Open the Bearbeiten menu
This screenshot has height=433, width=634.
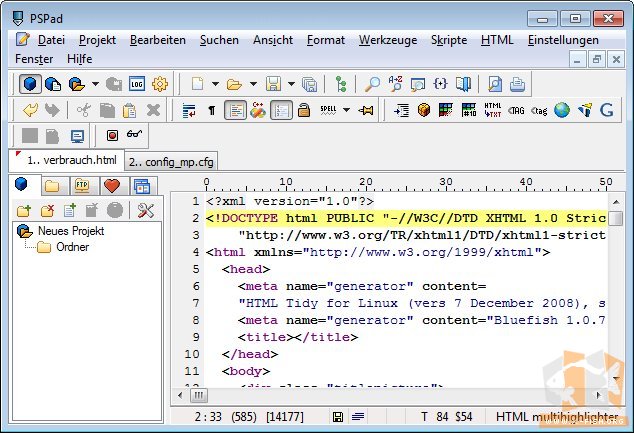(x=158, y=40)
